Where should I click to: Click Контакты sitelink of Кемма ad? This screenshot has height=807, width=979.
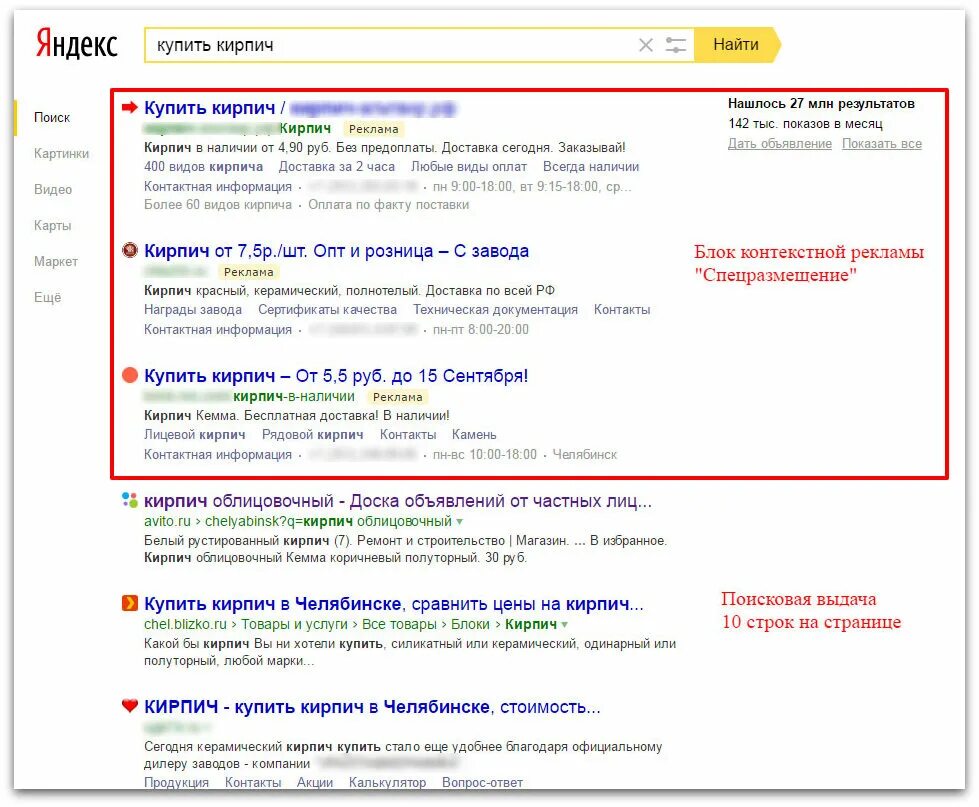coord(408,434)
